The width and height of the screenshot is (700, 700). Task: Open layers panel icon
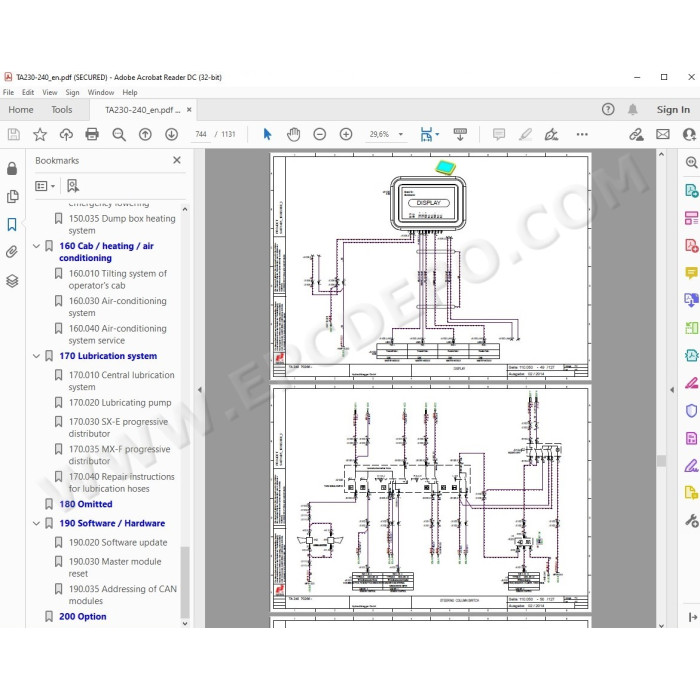12,281
